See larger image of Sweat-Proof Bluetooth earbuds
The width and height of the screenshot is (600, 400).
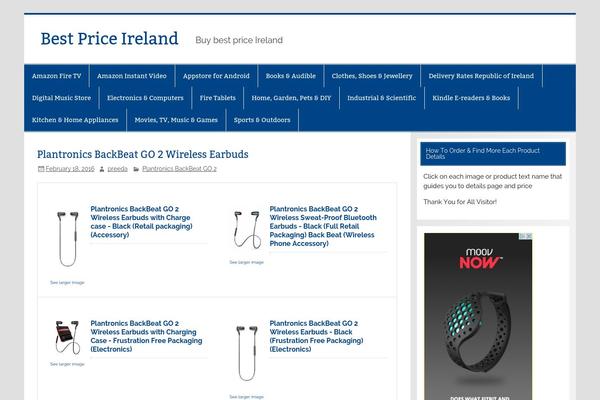click(247, 262)
